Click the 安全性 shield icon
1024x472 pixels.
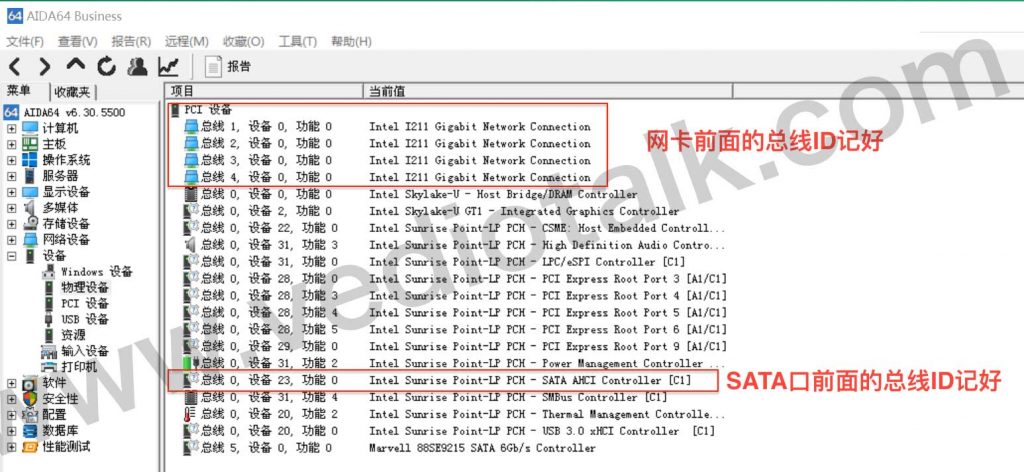tap(30, 399)
